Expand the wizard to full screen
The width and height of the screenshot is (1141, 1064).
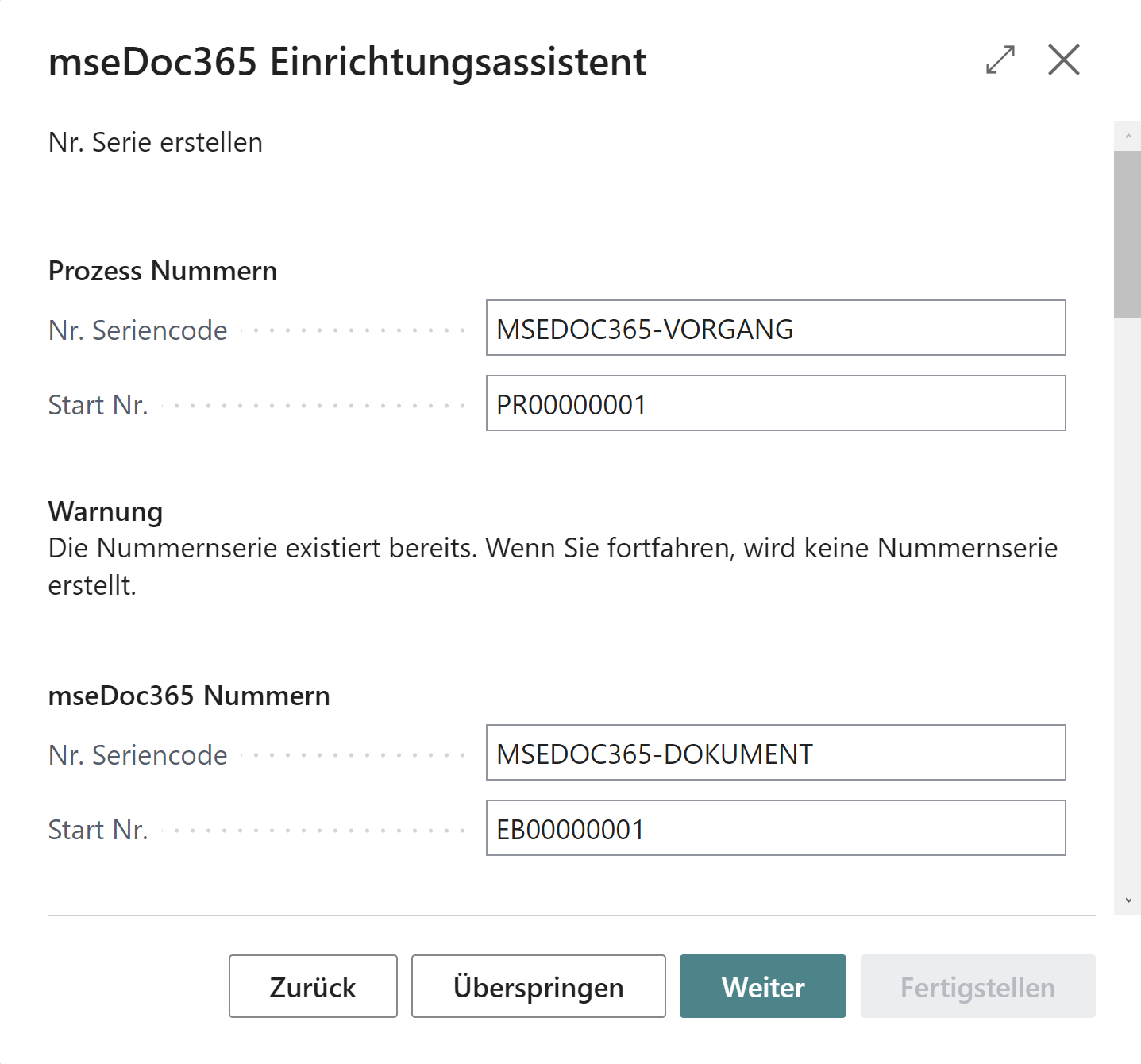[x=999, y=60]
